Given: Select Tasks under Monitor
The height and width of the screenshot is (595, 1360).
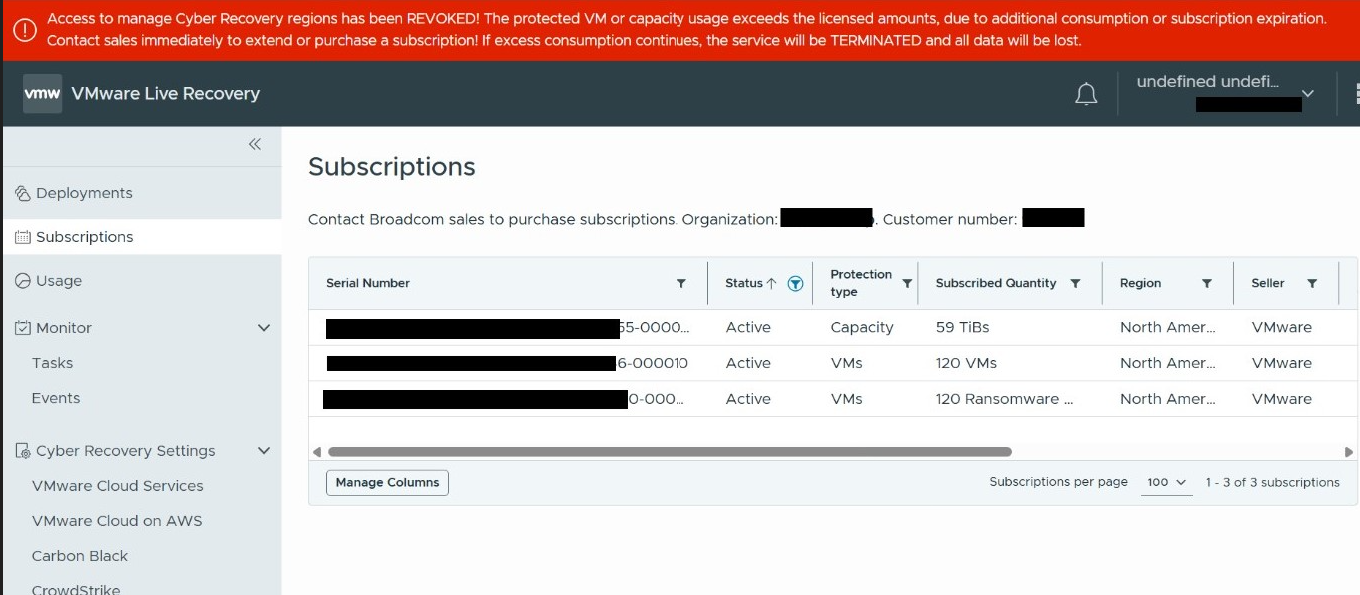Looking at the screenshot, I should click(52, 363).
